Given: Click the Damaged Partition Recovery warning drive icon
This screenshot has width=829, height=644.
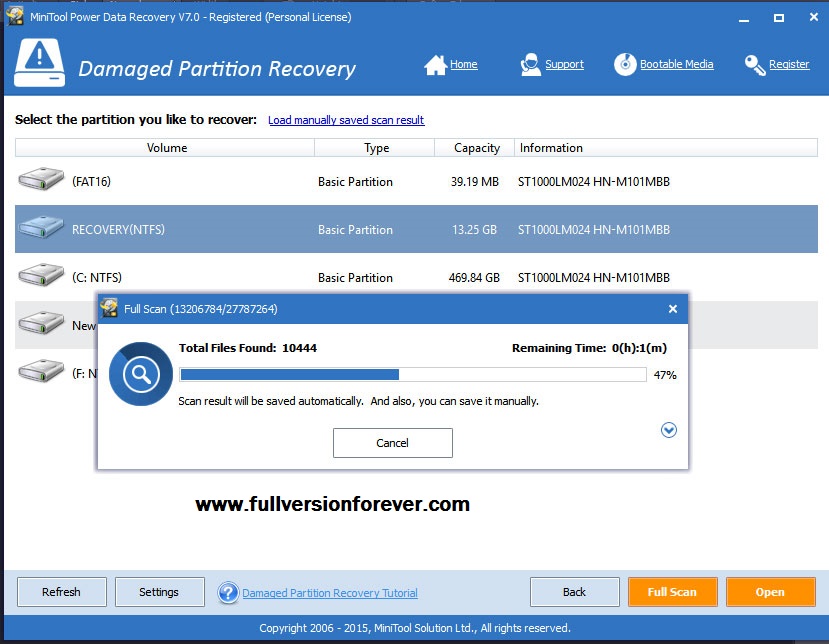Looking at the screenshot, I should 40,62.
